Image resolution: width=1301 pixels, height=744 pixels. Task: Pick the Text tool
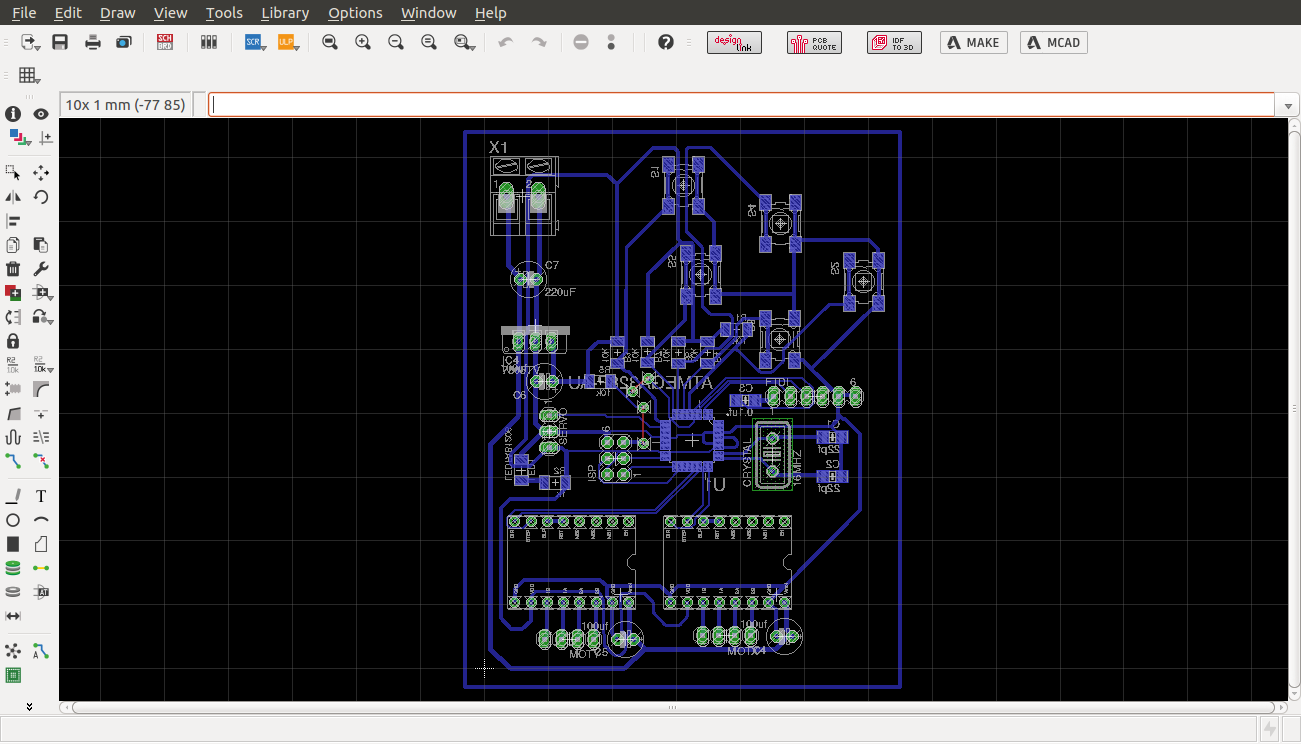[x=41, y=496]
